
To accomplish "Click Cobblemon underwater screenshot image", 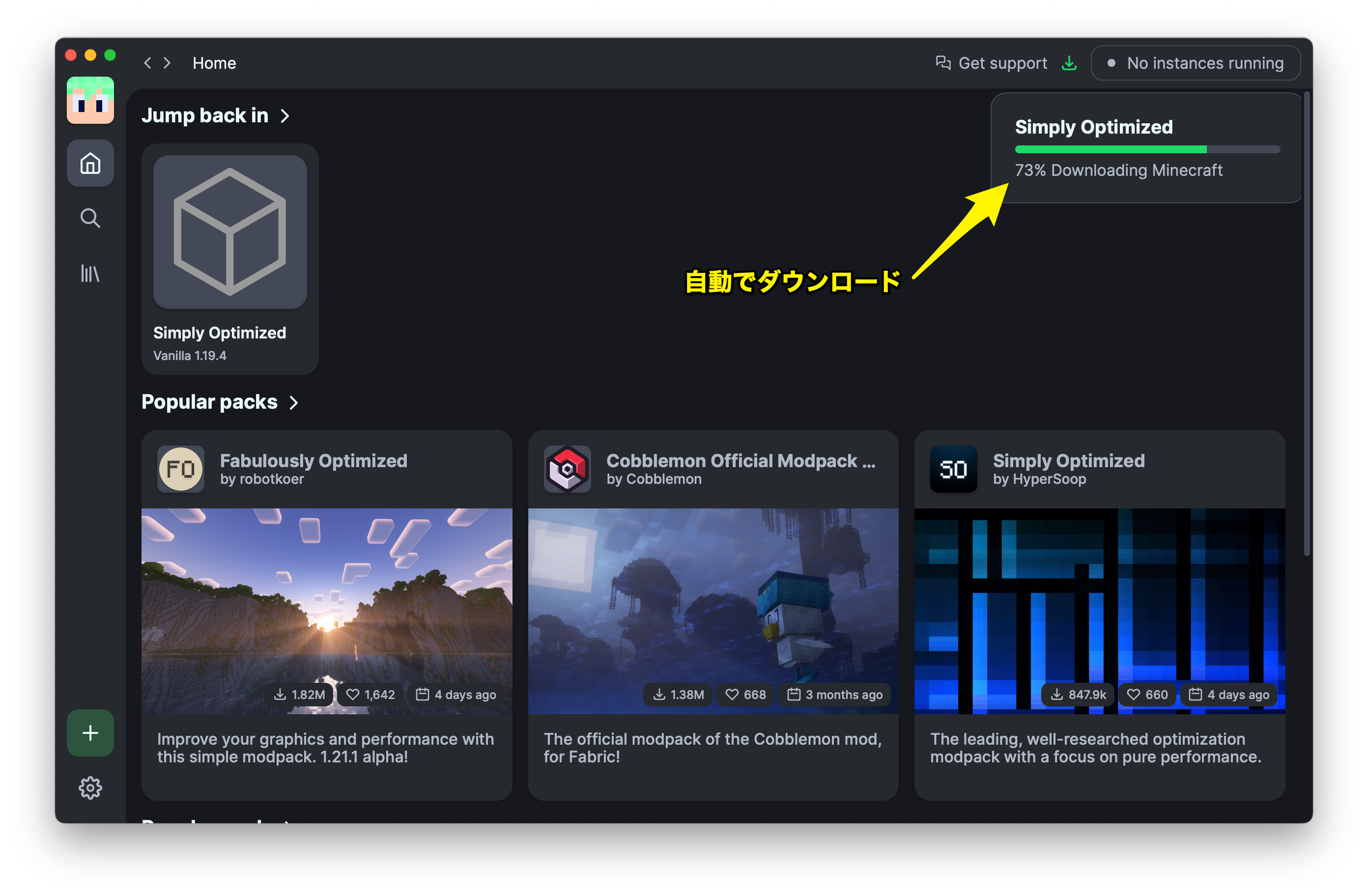I will point(713,611).
